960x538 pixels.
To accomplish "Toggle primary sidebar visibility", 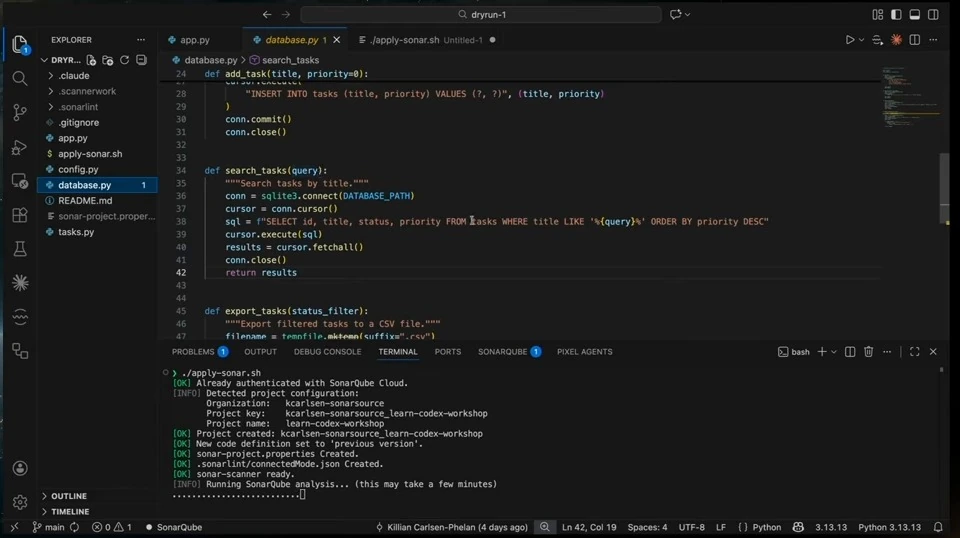I will [896, 14].
